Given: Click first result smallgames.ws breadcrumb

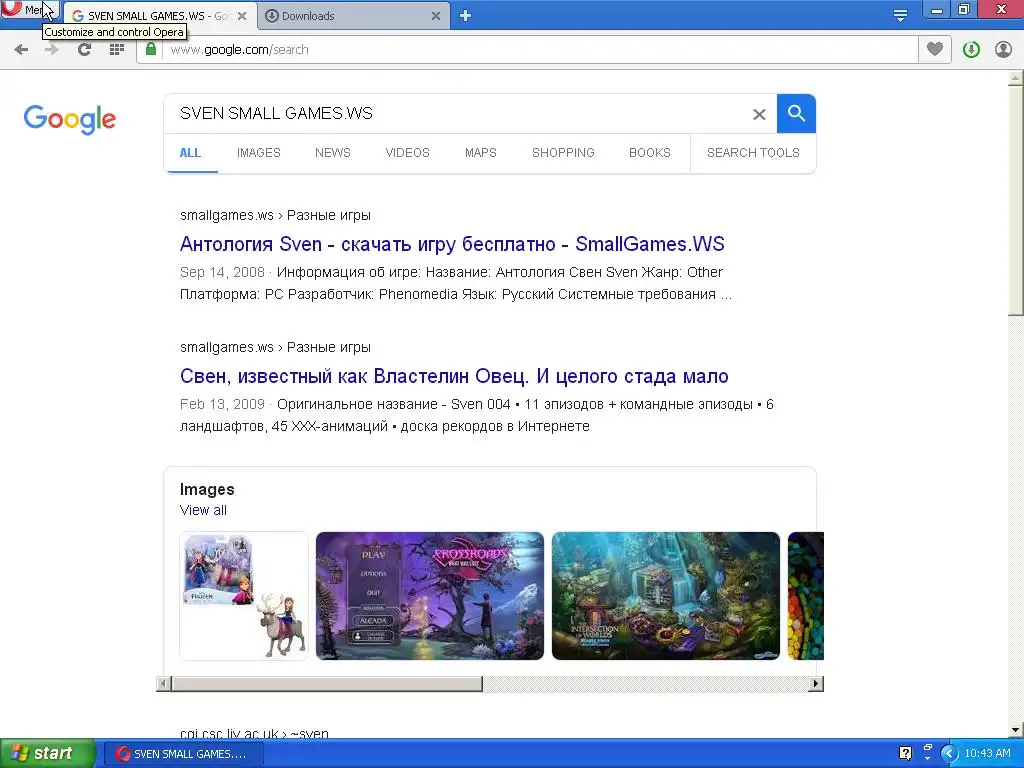Looking at the screenshot, I should [275, 215].
